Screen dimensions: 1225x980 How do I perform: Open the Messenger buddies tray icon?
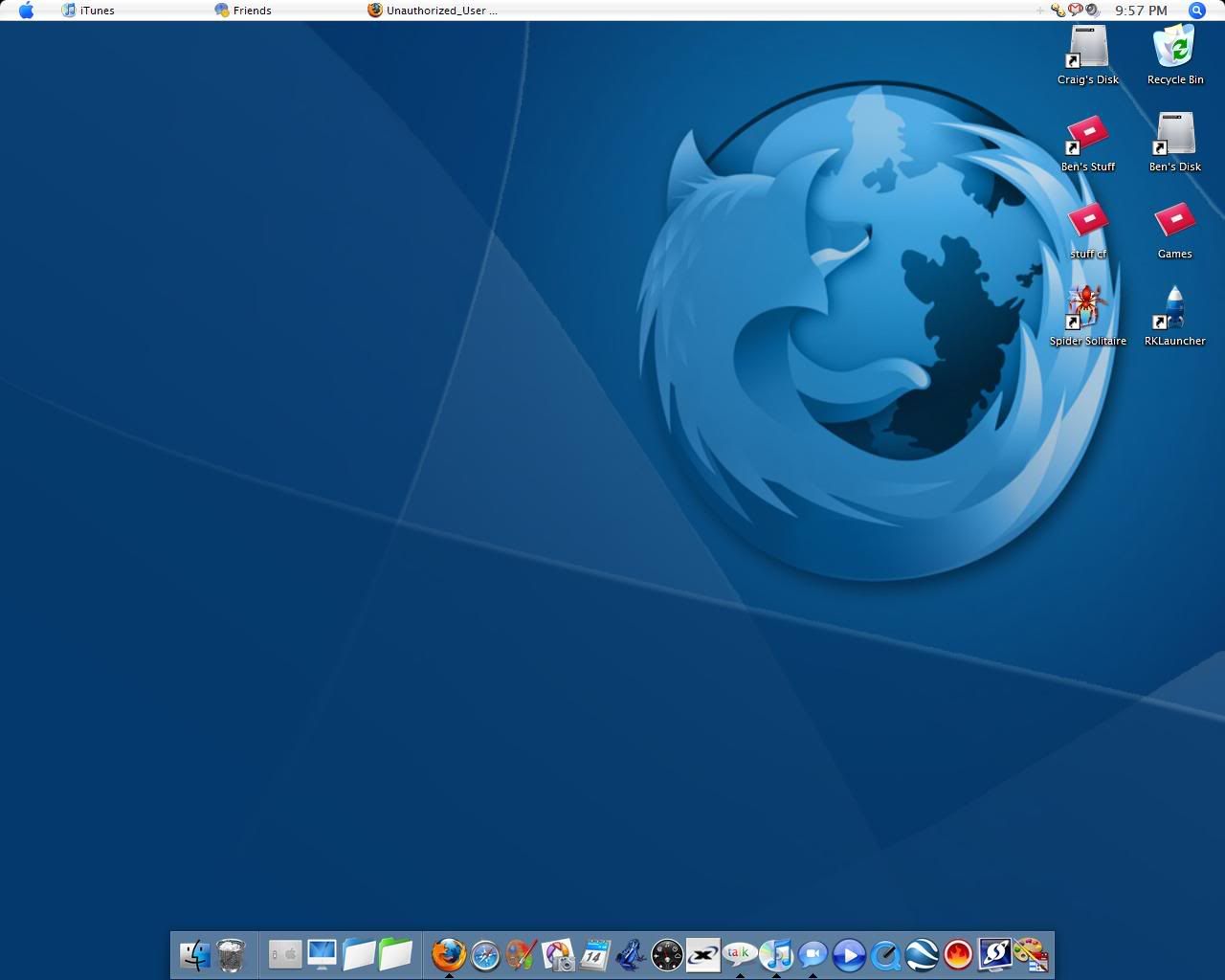pyautogui.click(x=1058, y=11)
